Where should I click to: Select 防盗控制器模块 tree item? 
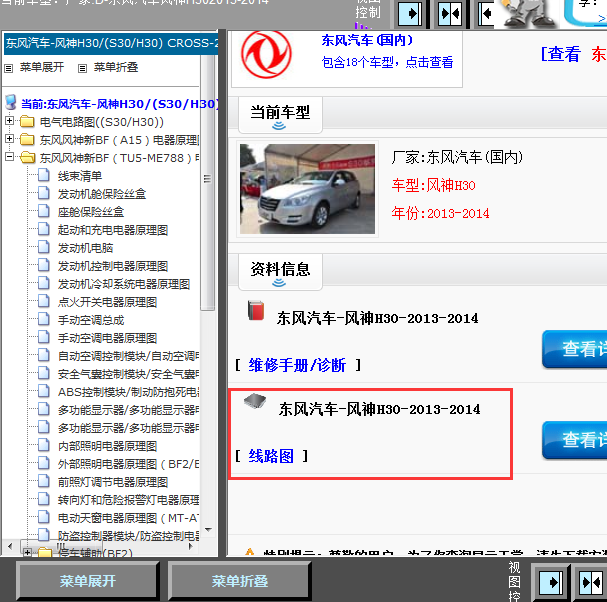tap(128, 536)
